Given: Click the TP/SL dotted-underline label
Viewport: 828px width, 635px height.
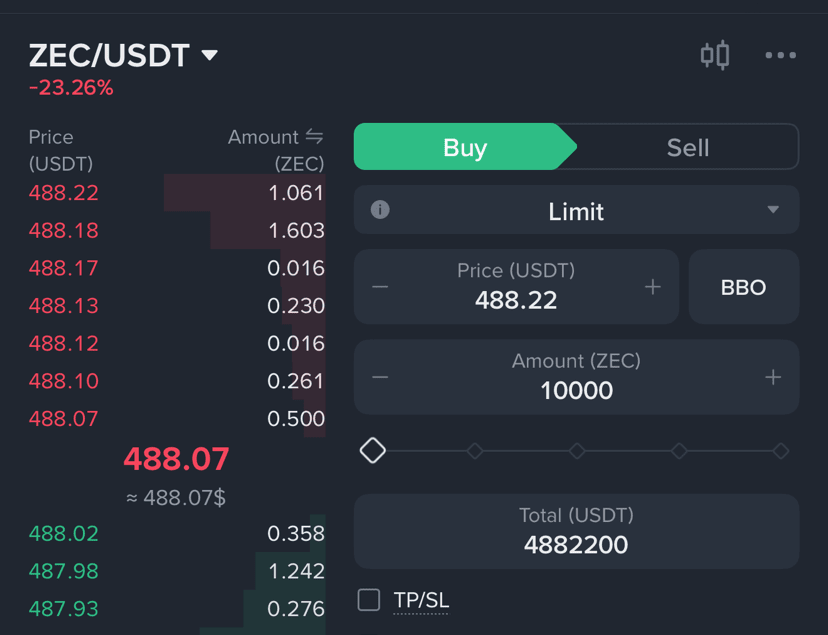Looking at the screenshot, I should [x=421, y=601].
